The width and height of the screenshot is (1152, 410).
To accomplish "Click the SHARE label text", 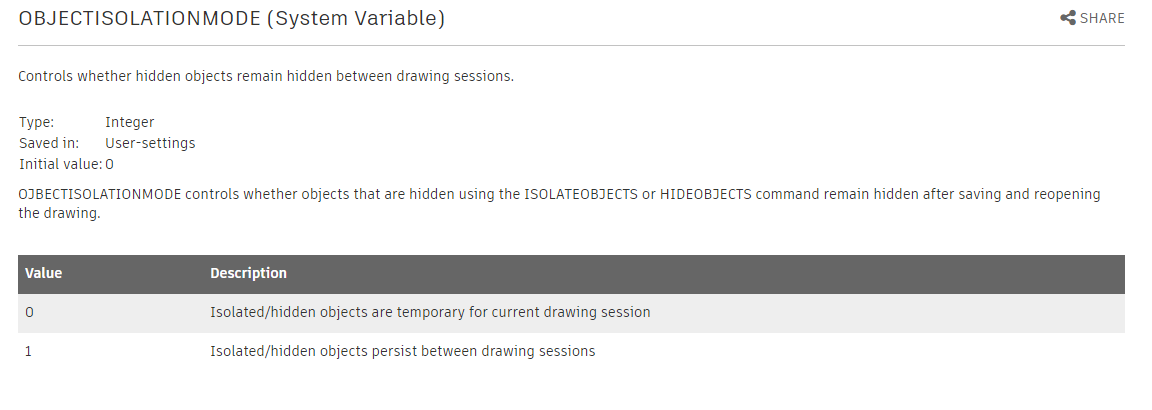I will (1102, 18).
